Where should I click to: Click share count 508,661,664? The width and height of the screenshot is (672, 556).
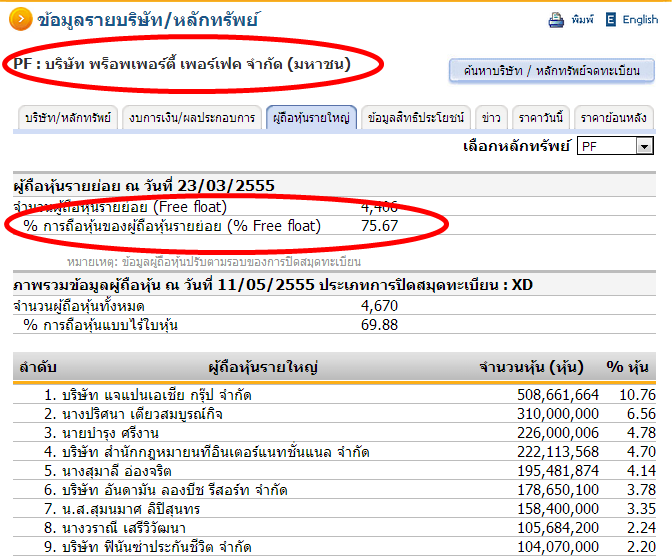558,395
